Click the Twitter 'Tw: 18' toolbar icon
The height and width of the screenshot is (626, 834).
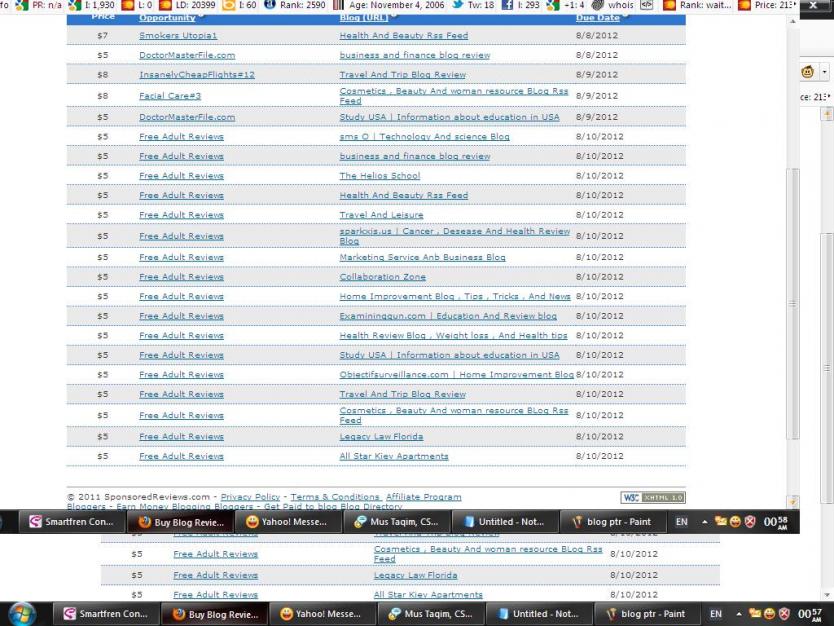click(x=457, y=5)
